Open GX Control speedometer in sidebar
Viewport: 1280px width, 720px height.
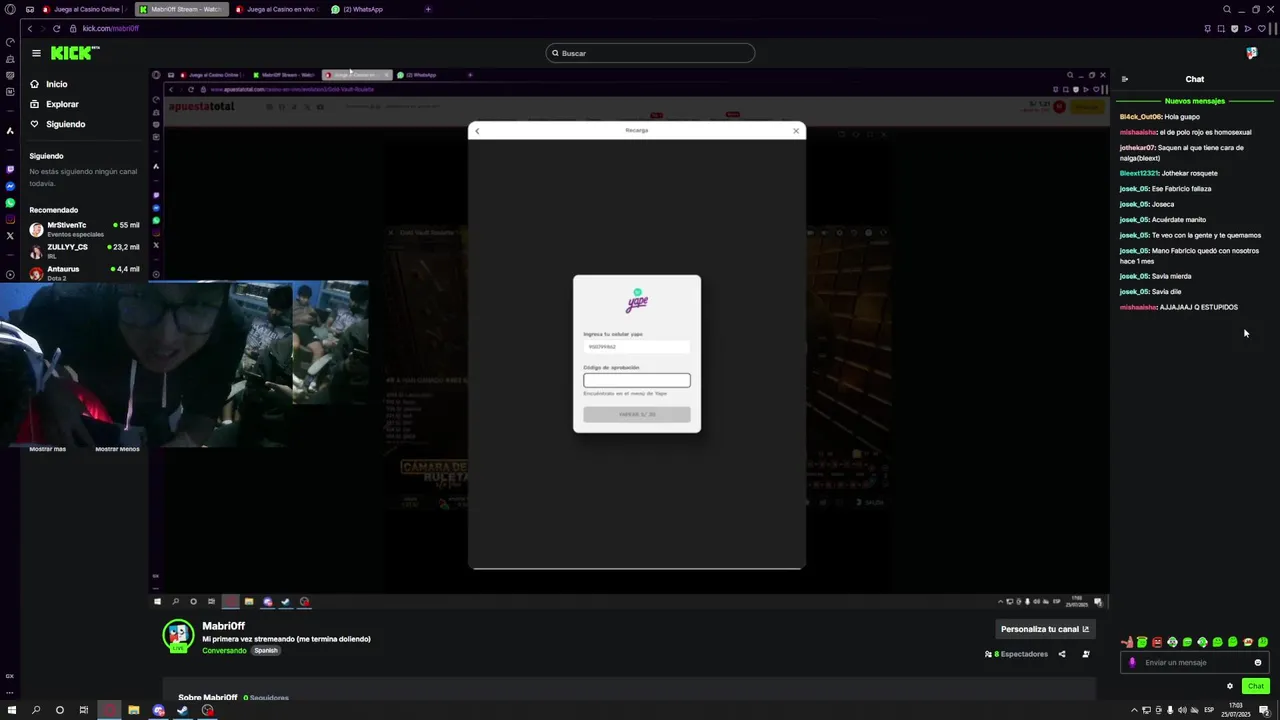click(10, 42)
